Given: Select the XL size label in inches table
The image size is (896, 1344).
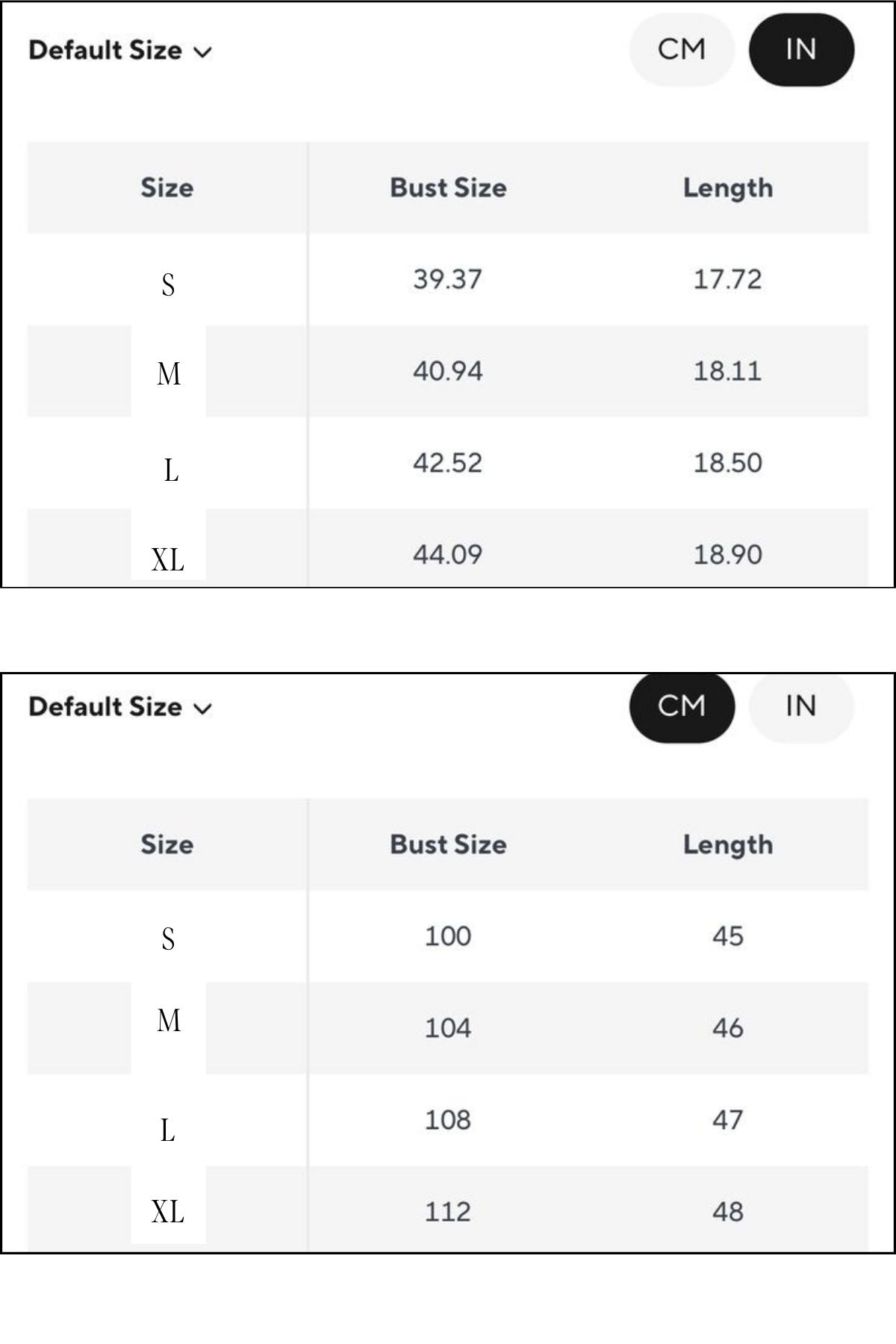Looking at the screenshot, I should coord(168,559).
